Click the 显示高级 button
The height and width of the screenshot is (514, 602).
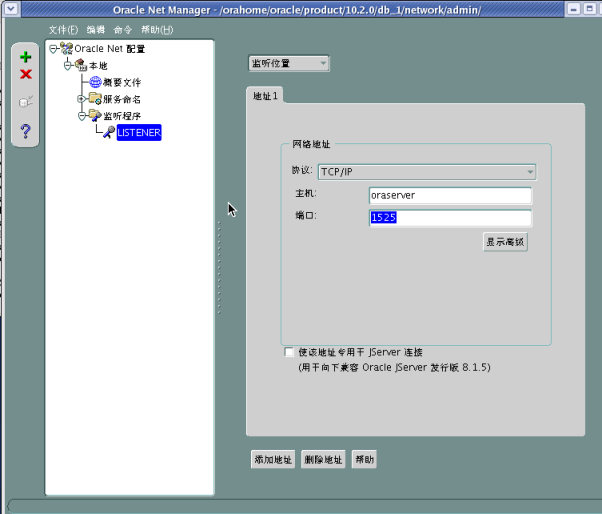505,242
